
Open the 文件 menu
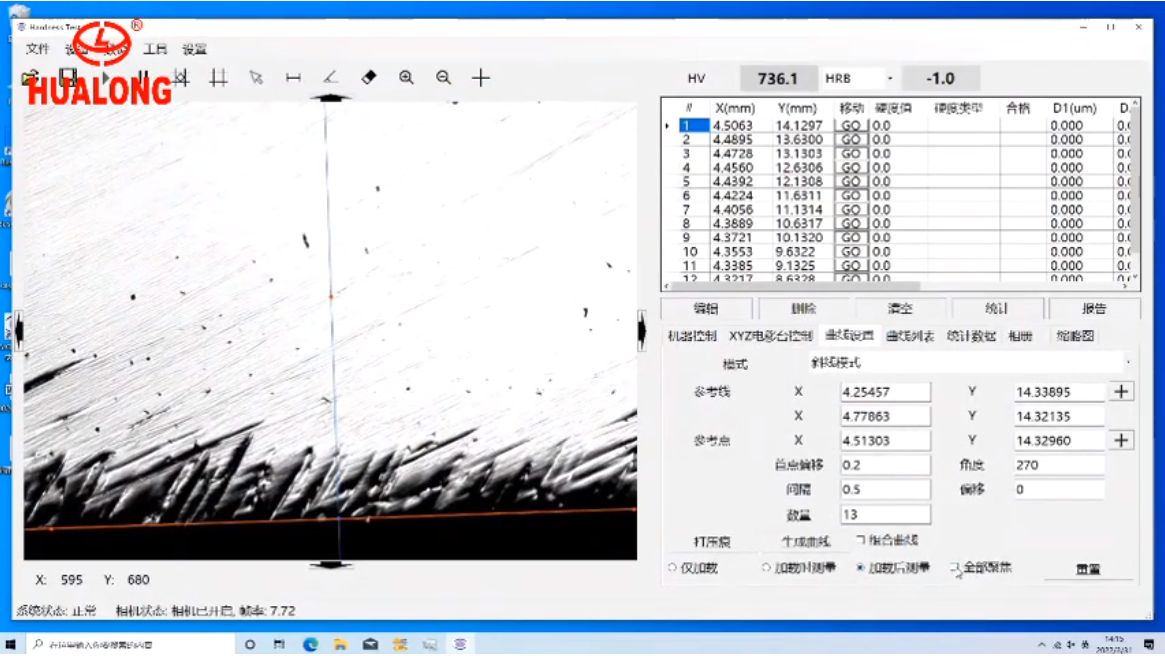click(x=37, y=49)
